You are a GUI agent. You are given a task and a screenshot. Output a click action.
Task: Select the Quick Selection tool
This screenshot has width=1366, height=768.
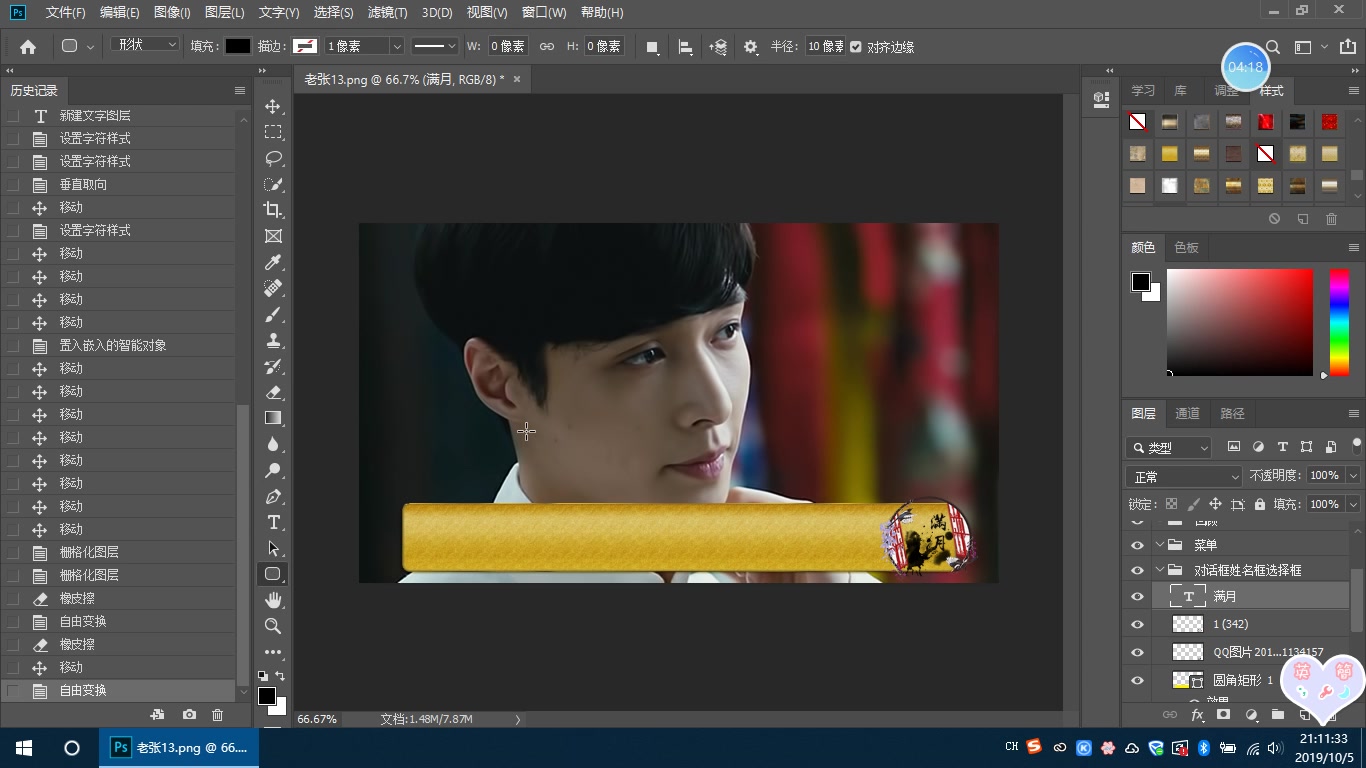click(x=273, y=184)
